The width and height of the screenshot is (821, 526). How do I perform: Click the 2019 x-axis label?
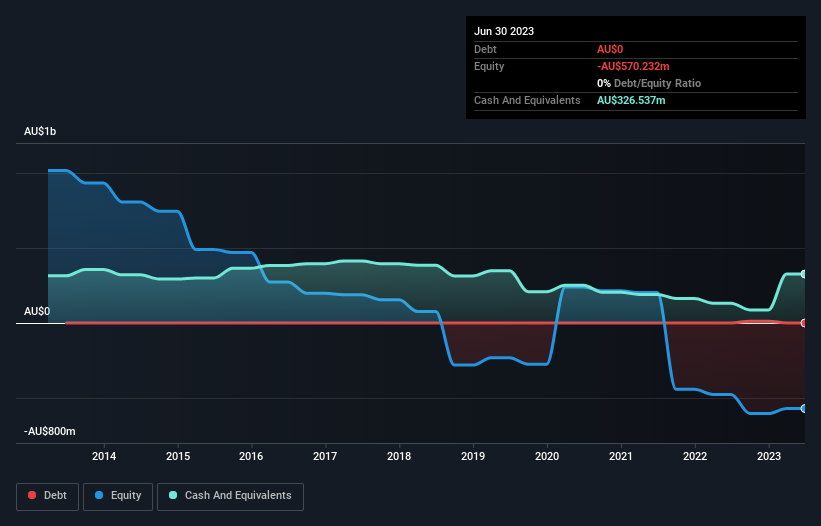tap(473, 456)
